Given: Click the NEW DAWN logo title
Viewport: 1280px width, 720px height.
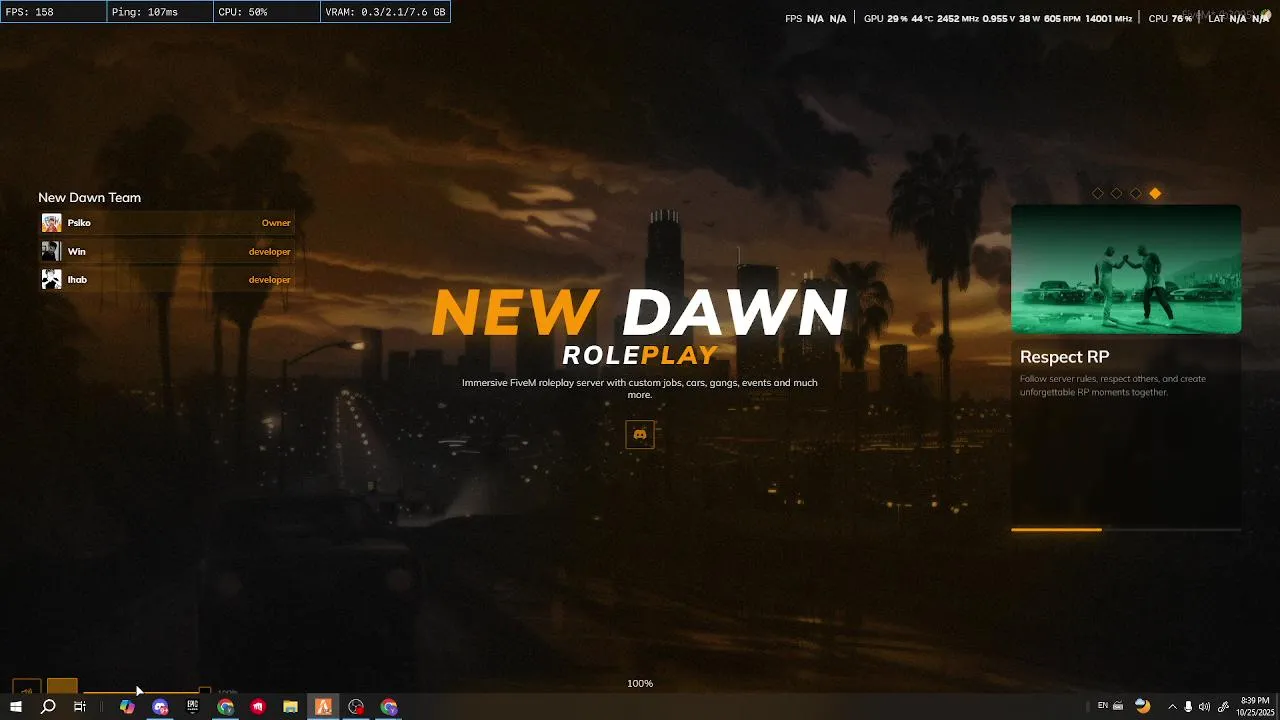Looking at the screenshot, I should point(640,312).
